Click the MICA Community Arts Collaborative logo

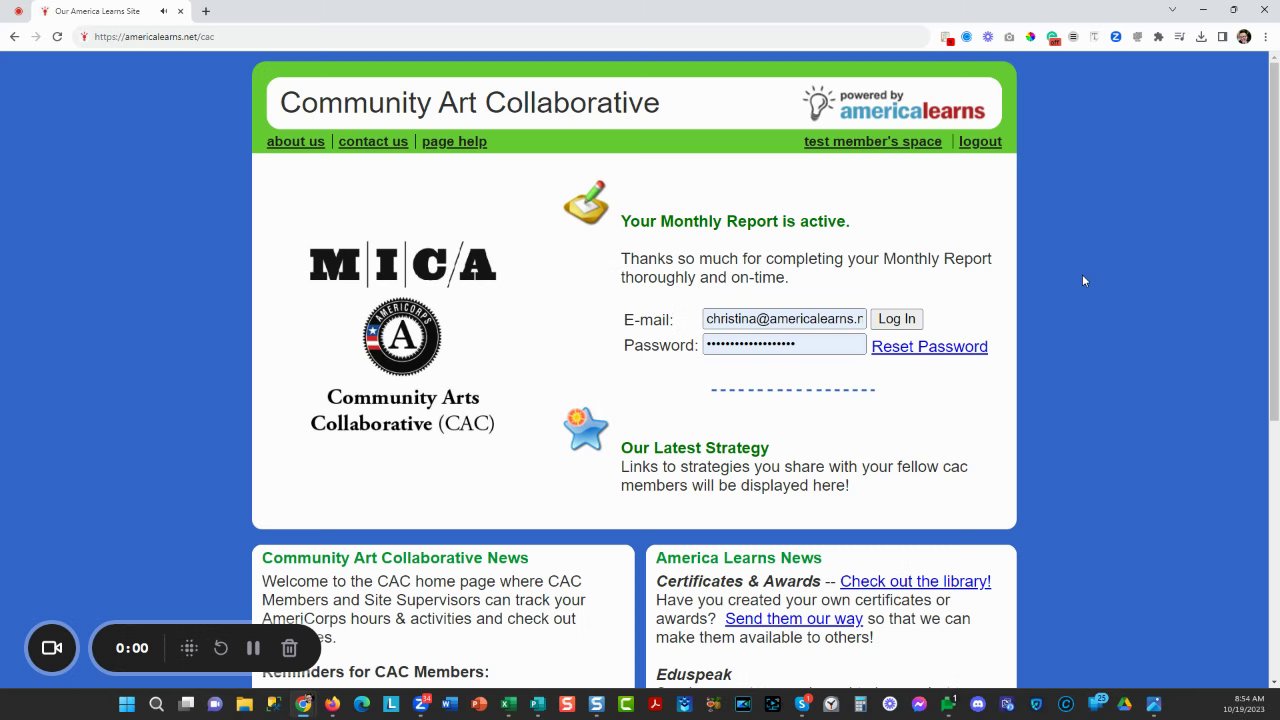[403, 337]
